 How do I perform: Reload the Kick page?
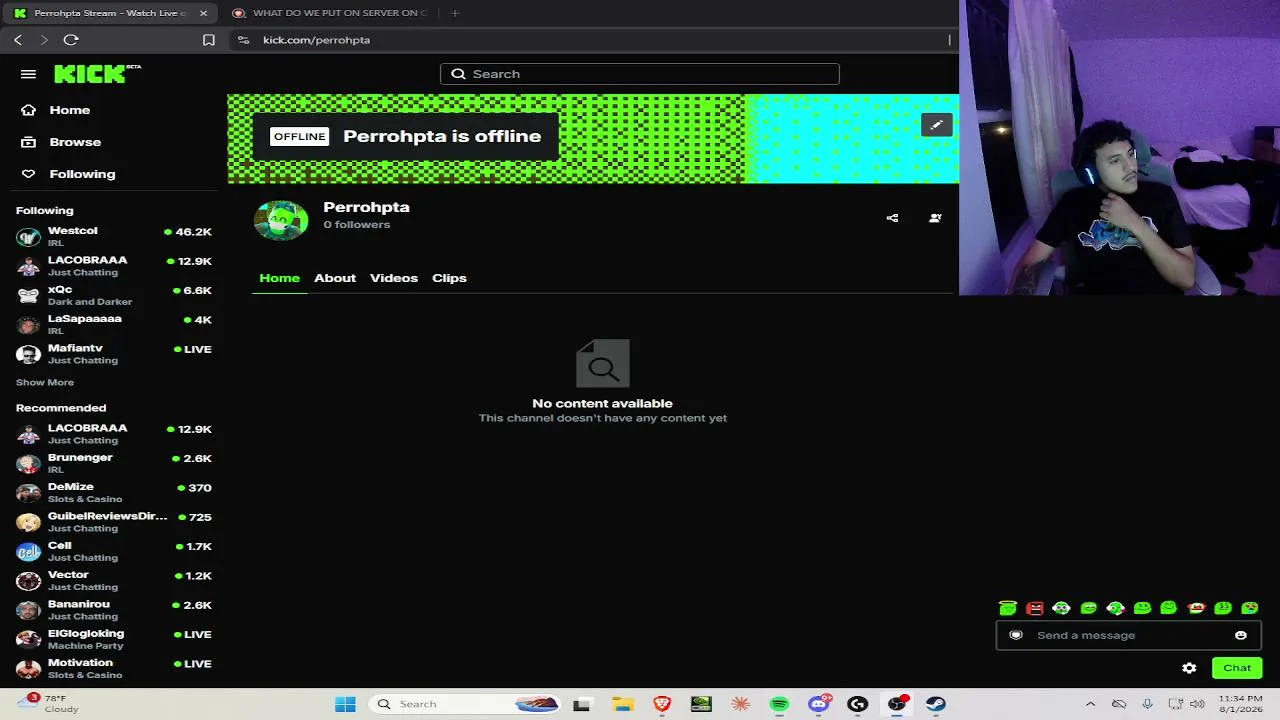(71, 40)
